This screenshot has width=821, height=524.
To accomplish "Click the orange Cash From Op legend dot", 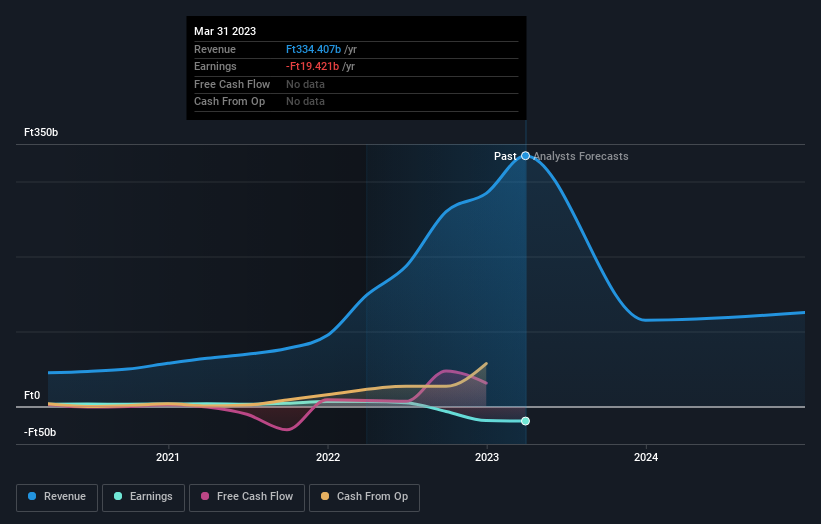I will (x=325, y=496).
